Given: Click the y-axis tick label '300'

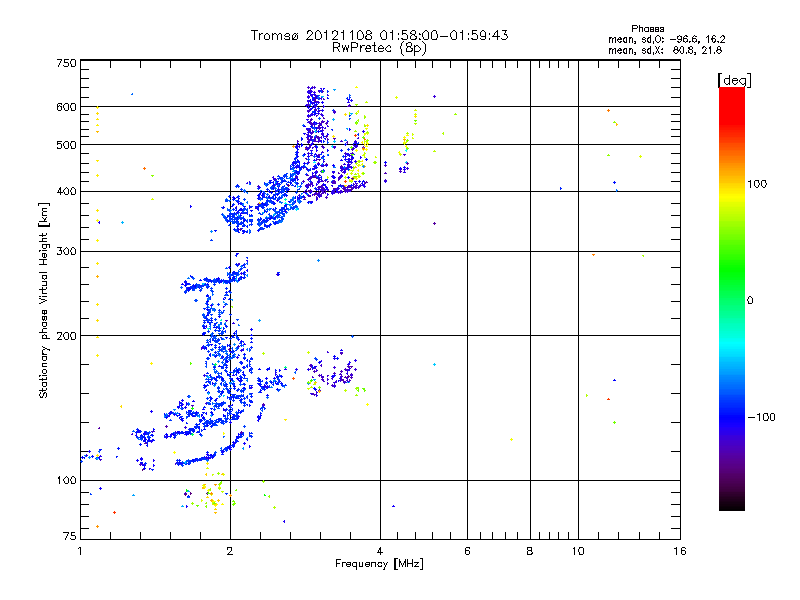Looking at the screenshot, I should pos(66,251).
